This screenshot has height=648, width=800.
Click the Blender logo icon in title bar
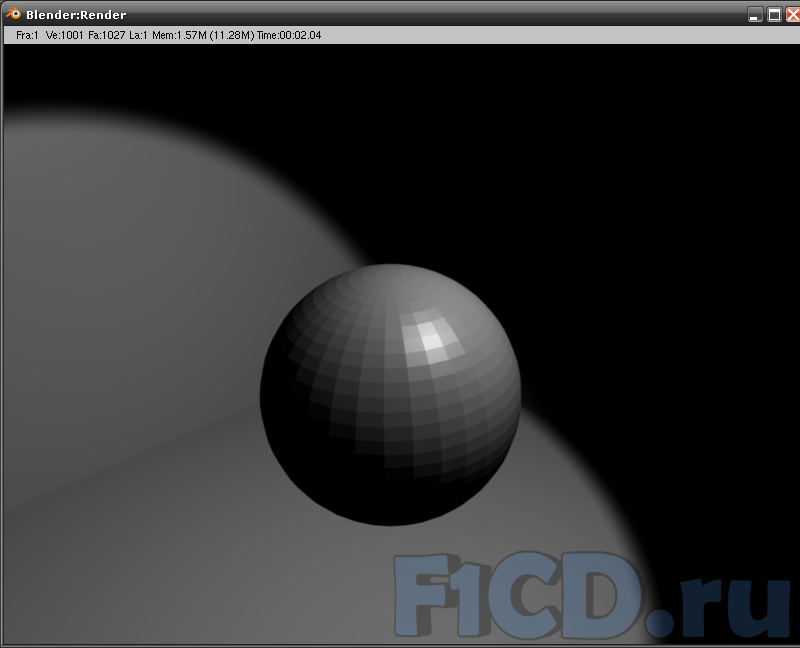(x=13, y=14)
